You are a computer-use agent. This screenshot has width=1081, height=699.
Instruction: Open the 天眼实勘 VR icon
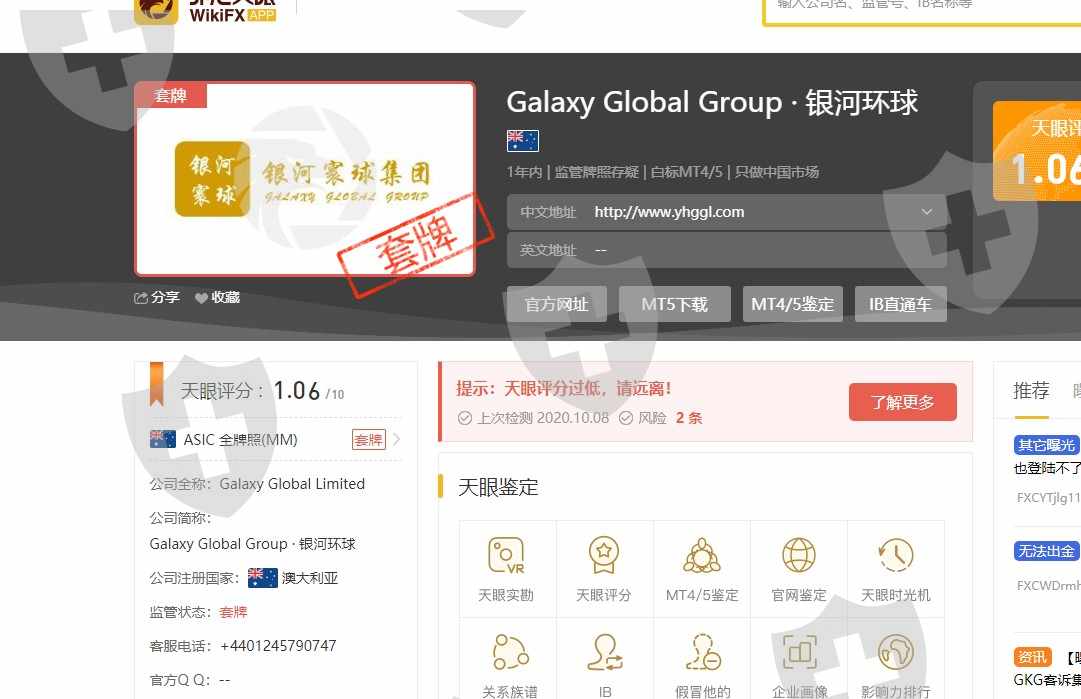click(506, 556)
